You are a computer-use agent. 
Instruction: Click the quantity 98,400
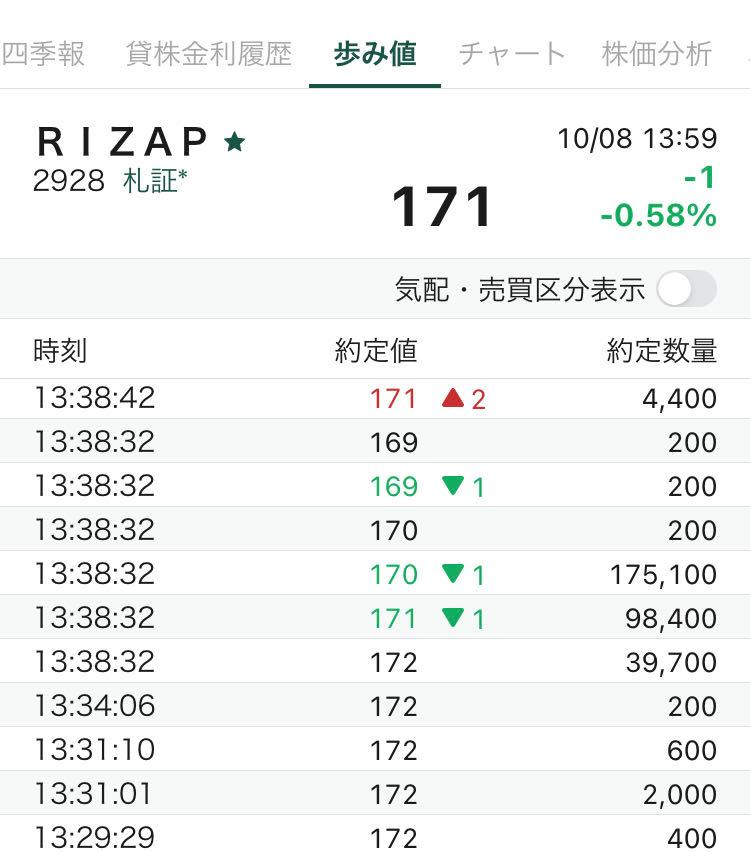click(671, 618)
